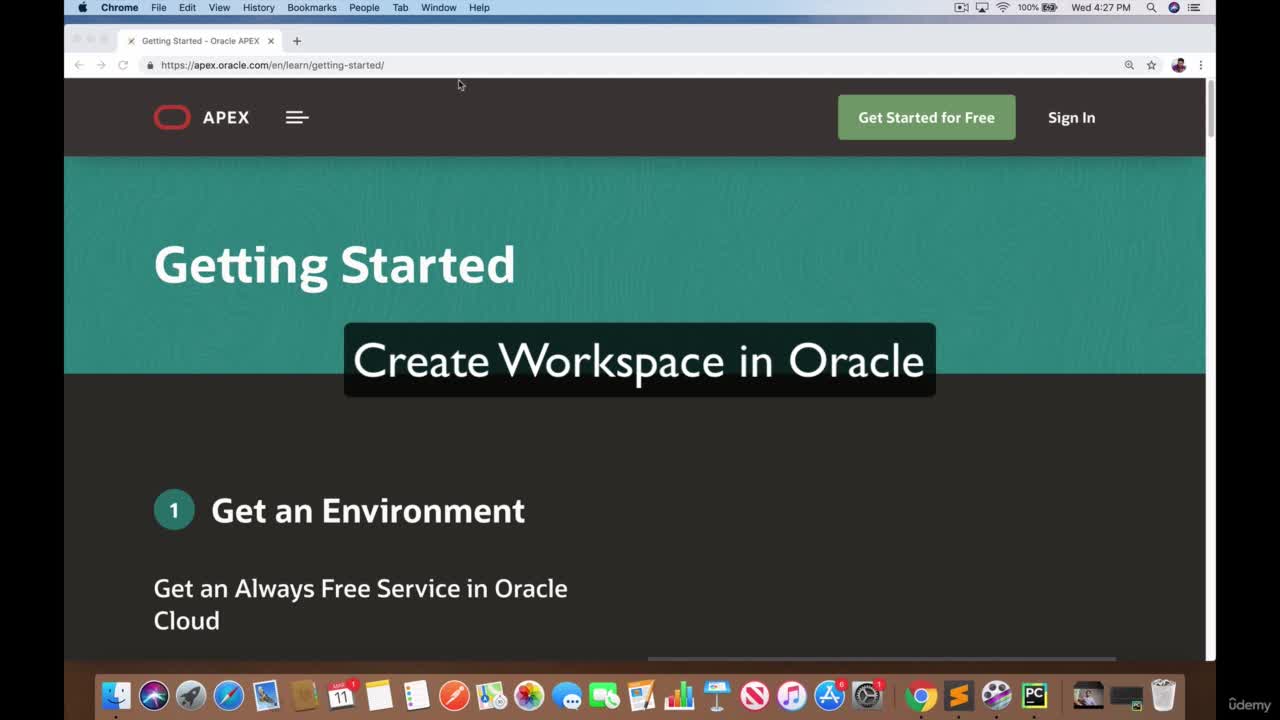Click the address bar URL field
Screen dimensions: 1280x720
click(x=630, y=65)
